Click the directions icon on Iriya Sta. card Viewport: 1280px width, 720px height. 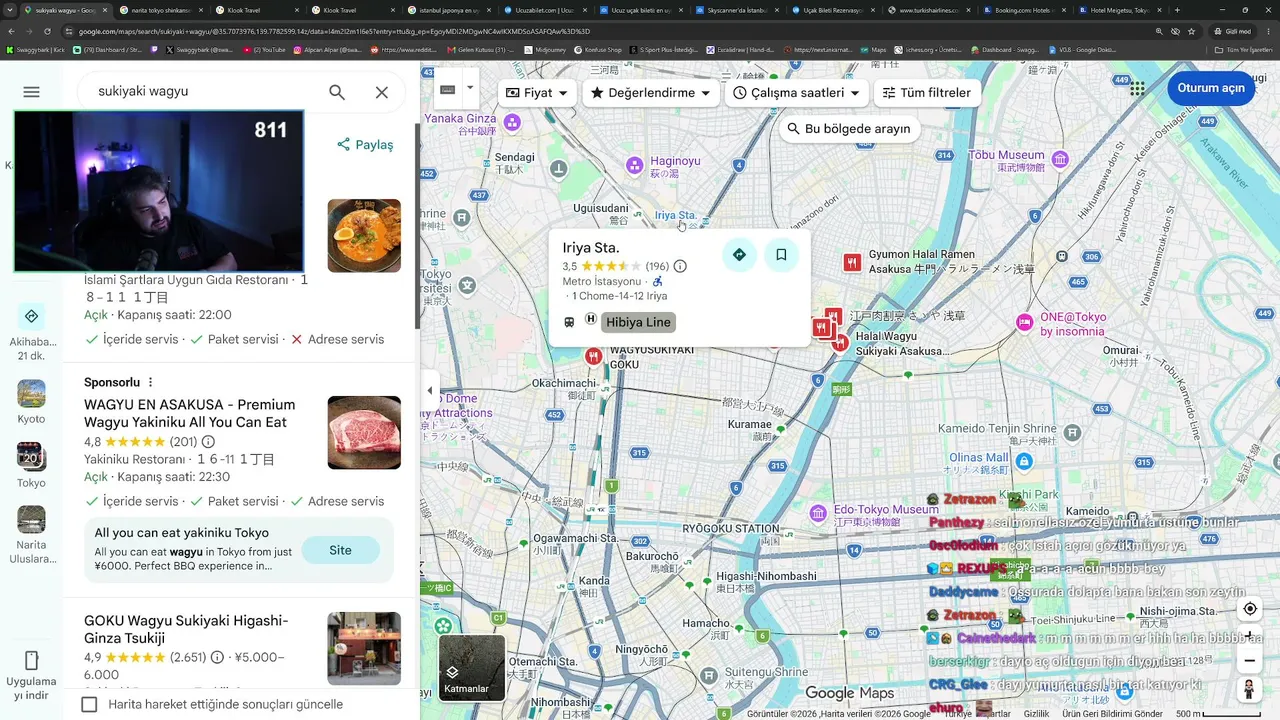739,255
